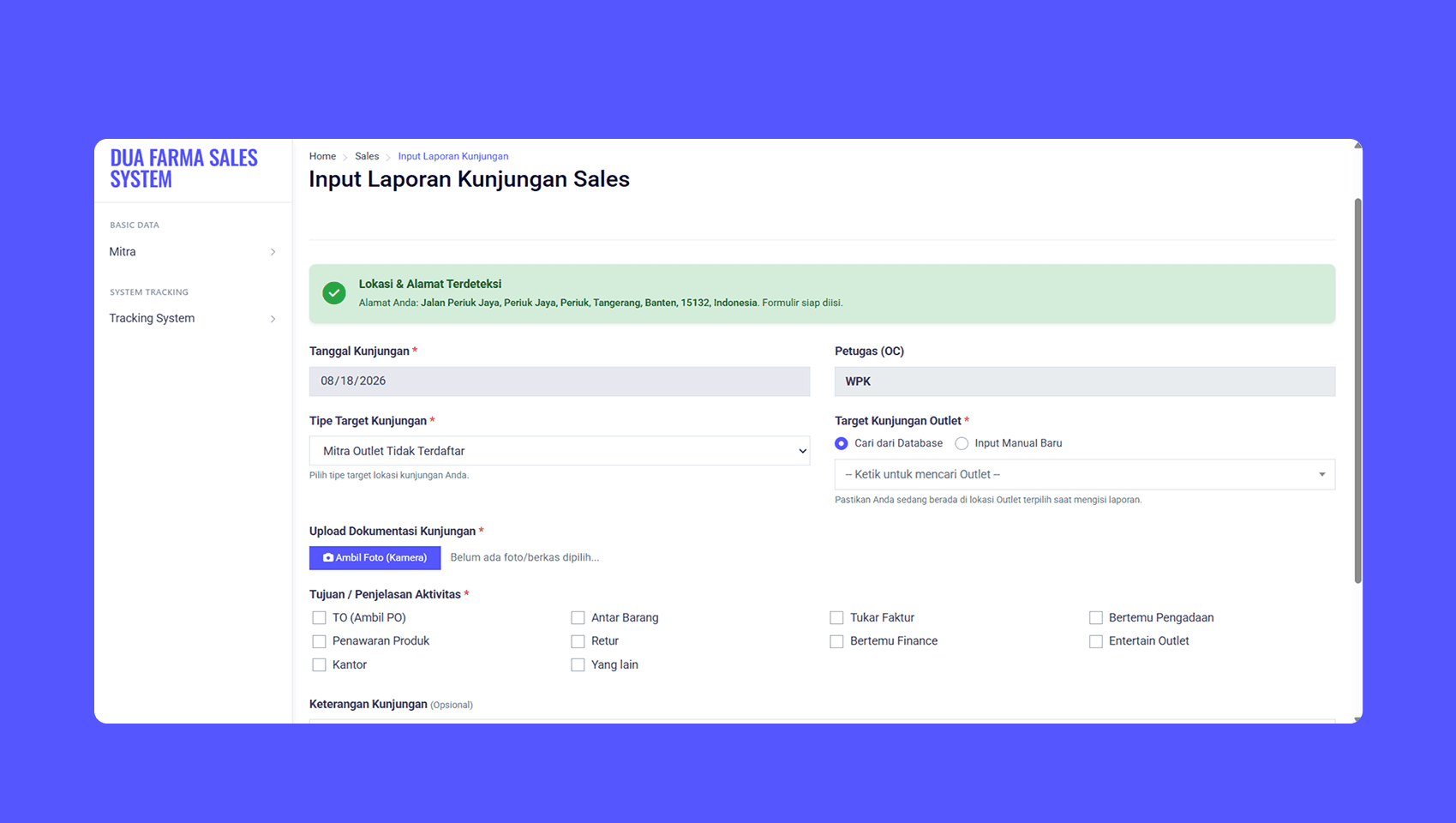The image size is (1456, 823).
Task: Click the Dua Farma Sales System logo
Action: click(x=183, y=169)
